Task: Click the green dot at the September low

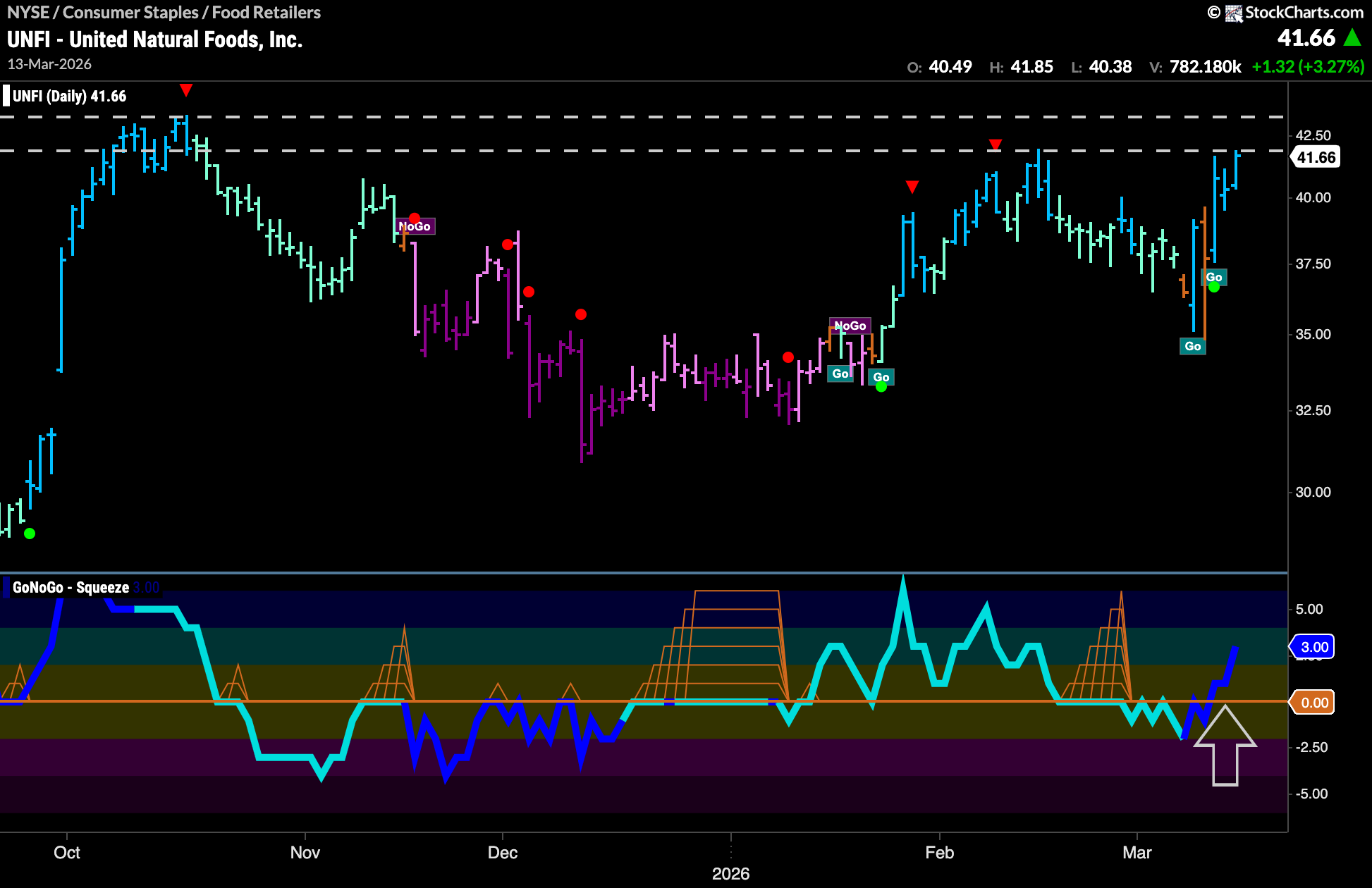Action: coord(29,534)
